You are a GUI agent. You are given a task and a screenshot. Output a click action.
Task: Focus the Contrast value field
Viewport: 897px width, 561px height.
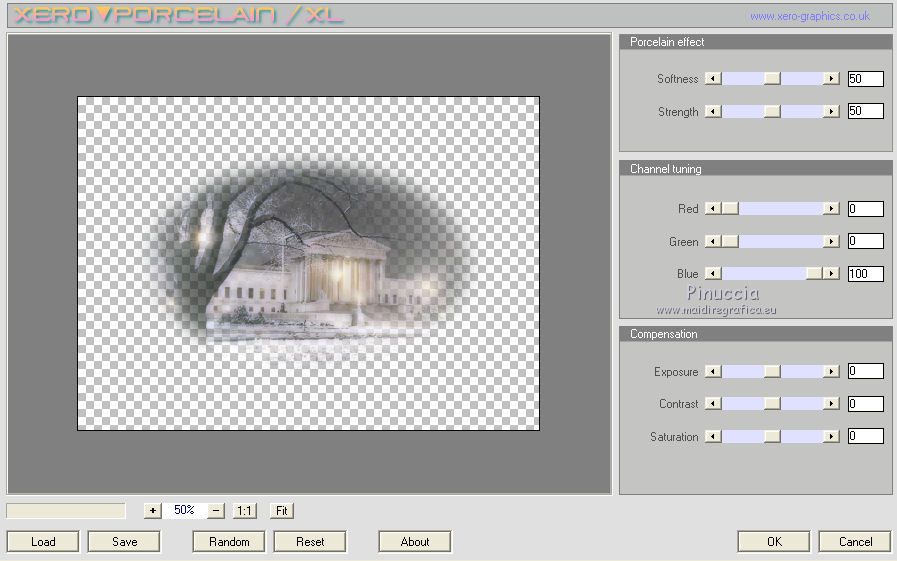tap(866, 404)
